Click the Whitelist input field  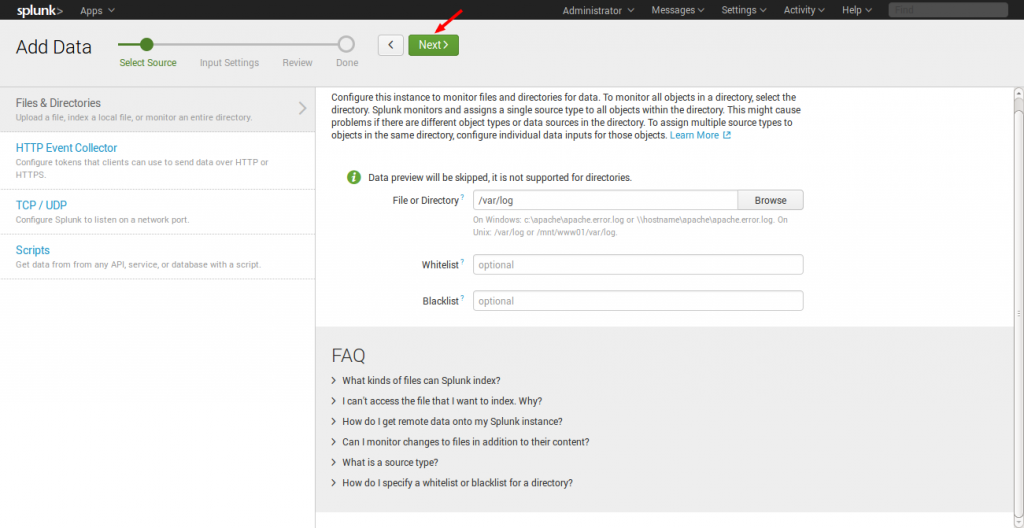[x=638, y=265]
